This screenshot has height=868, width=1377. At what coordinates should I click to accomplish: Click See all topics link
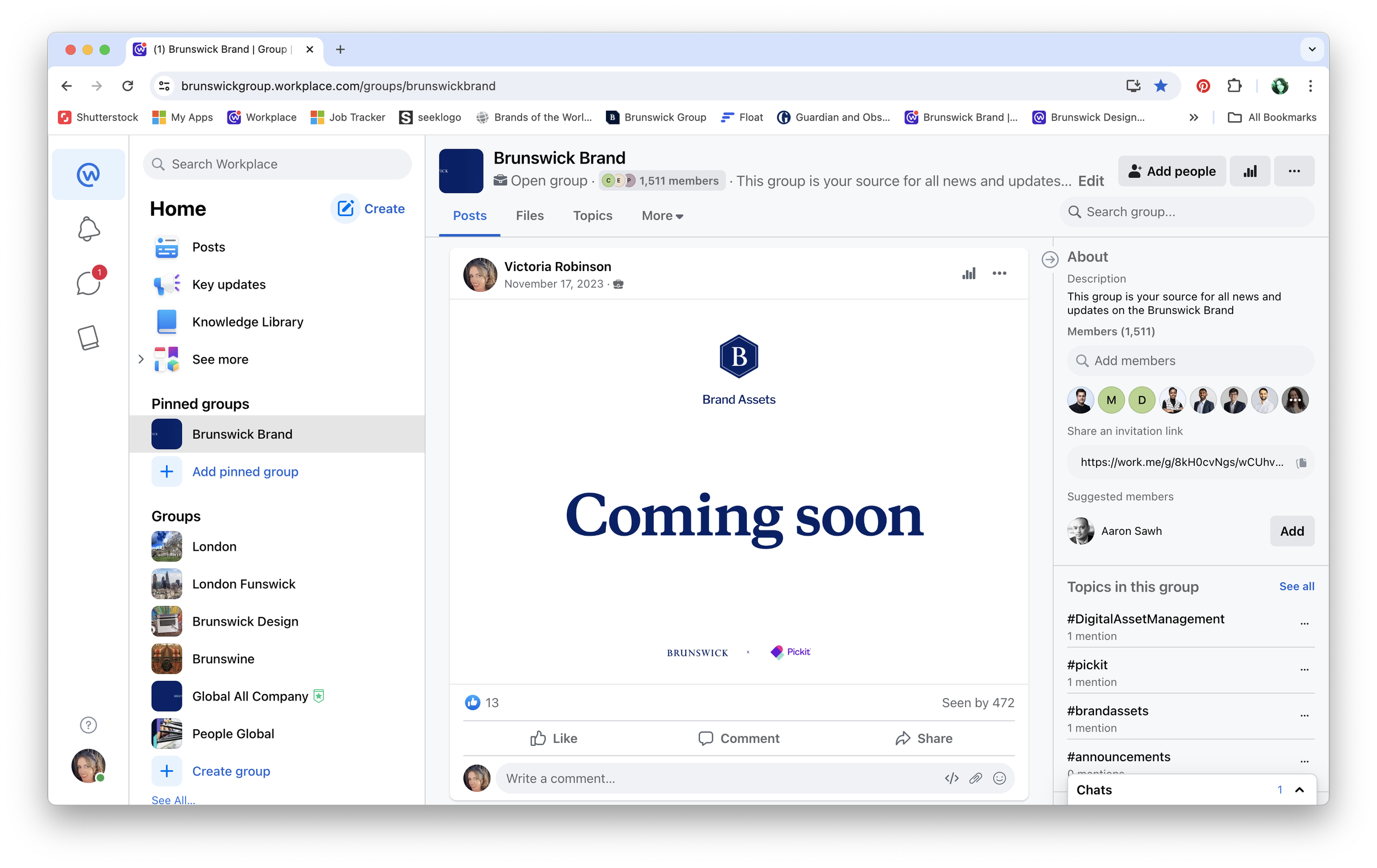1296,586
